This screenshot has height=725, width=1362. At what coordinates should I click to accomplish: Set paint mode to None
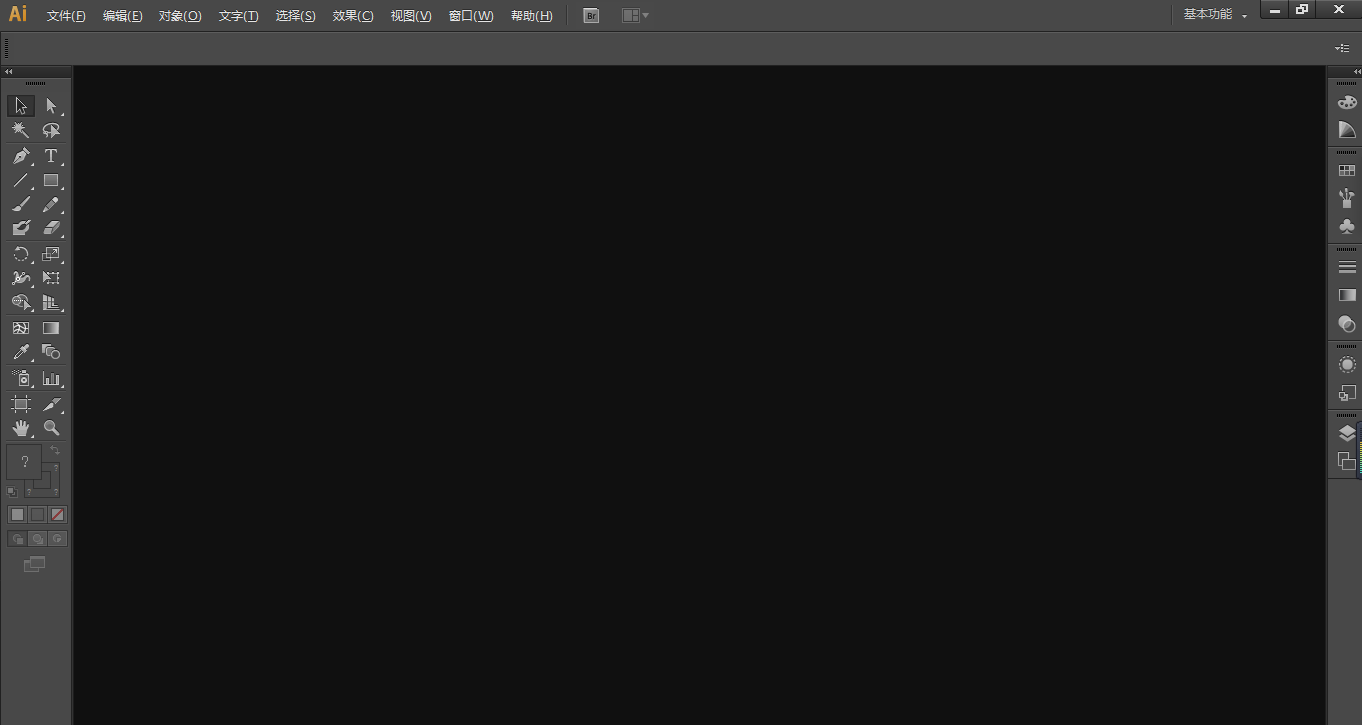58,515
